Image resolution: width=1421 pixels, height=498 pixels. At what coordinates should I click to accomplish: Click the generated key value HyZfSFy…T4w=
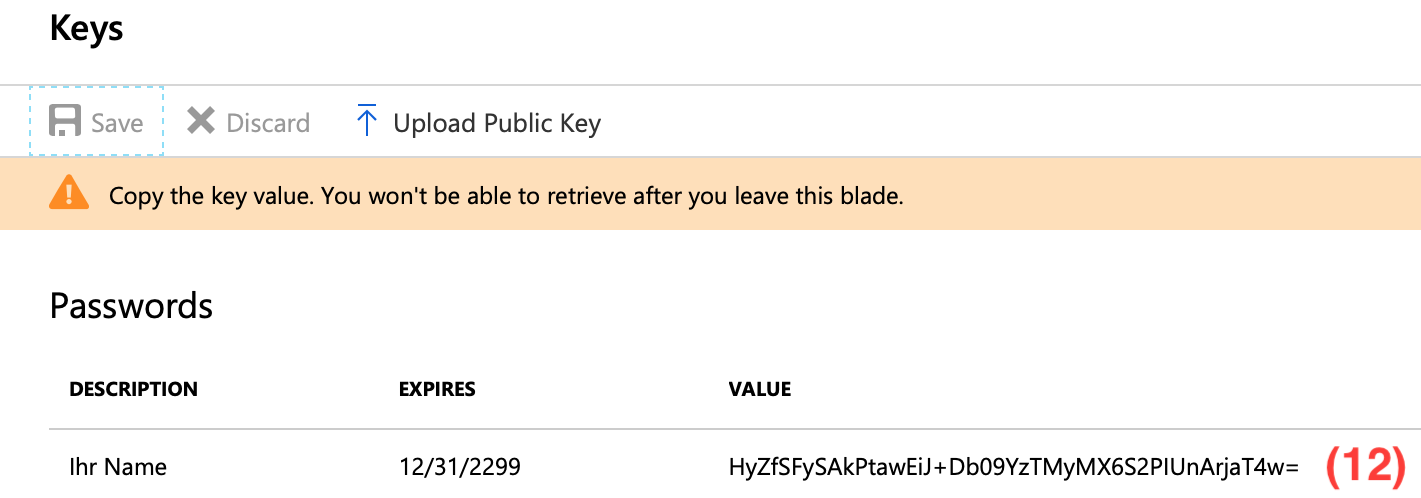pos(1013,466)
